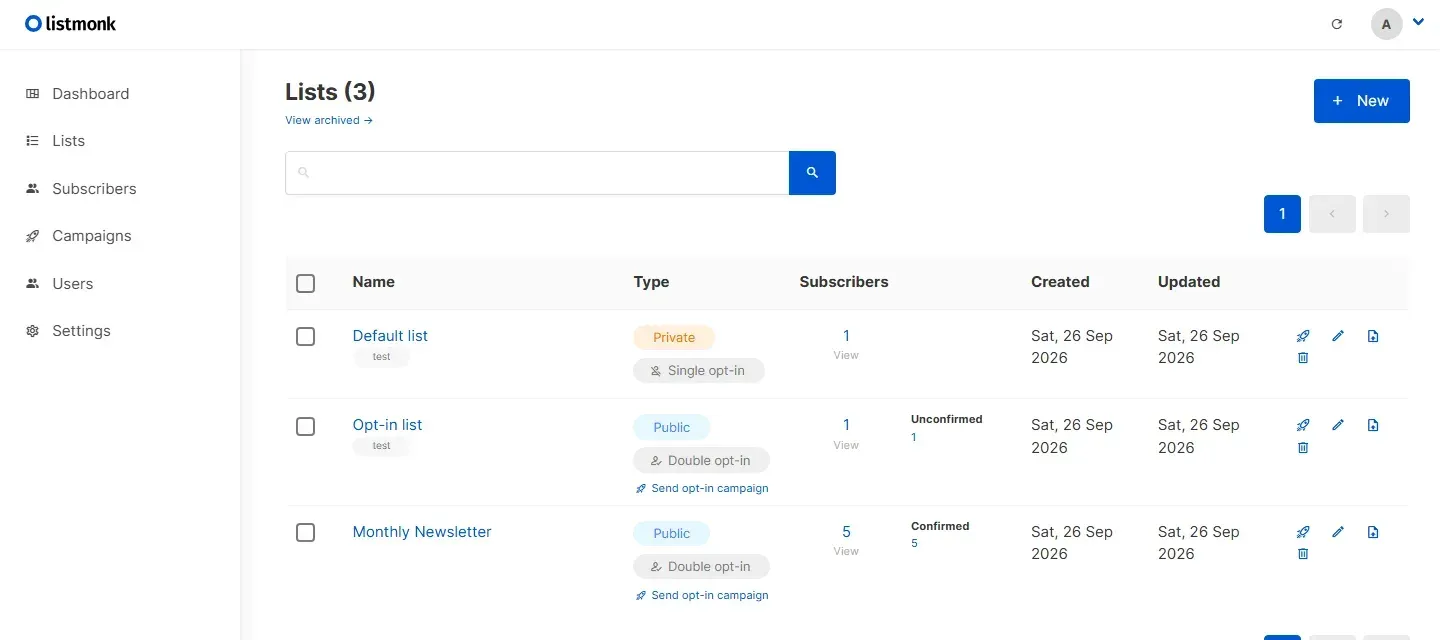Check the Monthly Newsletter row checkbox

[306, 533]
